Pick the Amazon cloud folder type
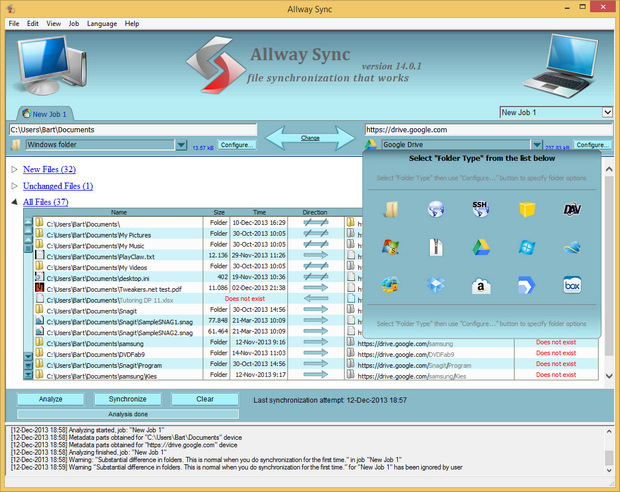Viewport: 620px width, 492px height. (481, 285)
